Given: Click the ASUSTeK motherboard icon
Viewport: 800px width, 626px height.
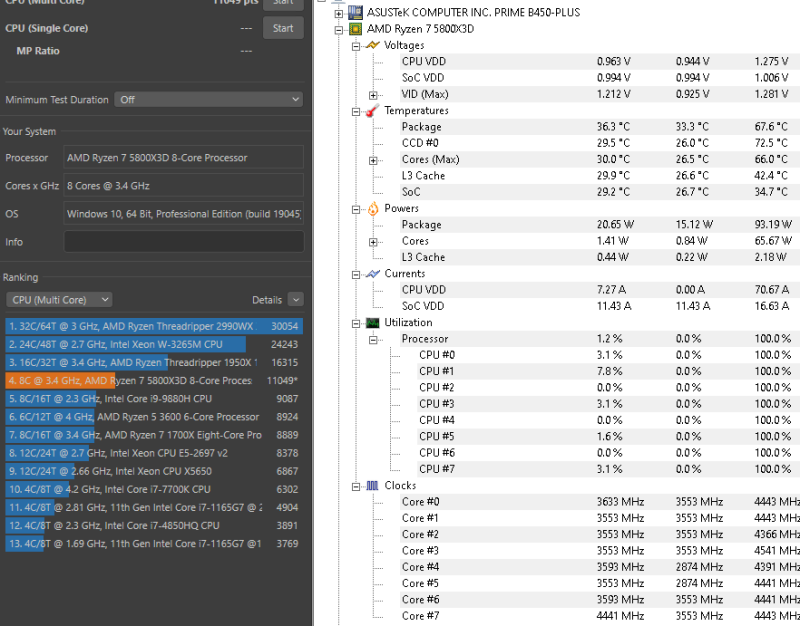Looking at the screenshot, I should 355,12.
